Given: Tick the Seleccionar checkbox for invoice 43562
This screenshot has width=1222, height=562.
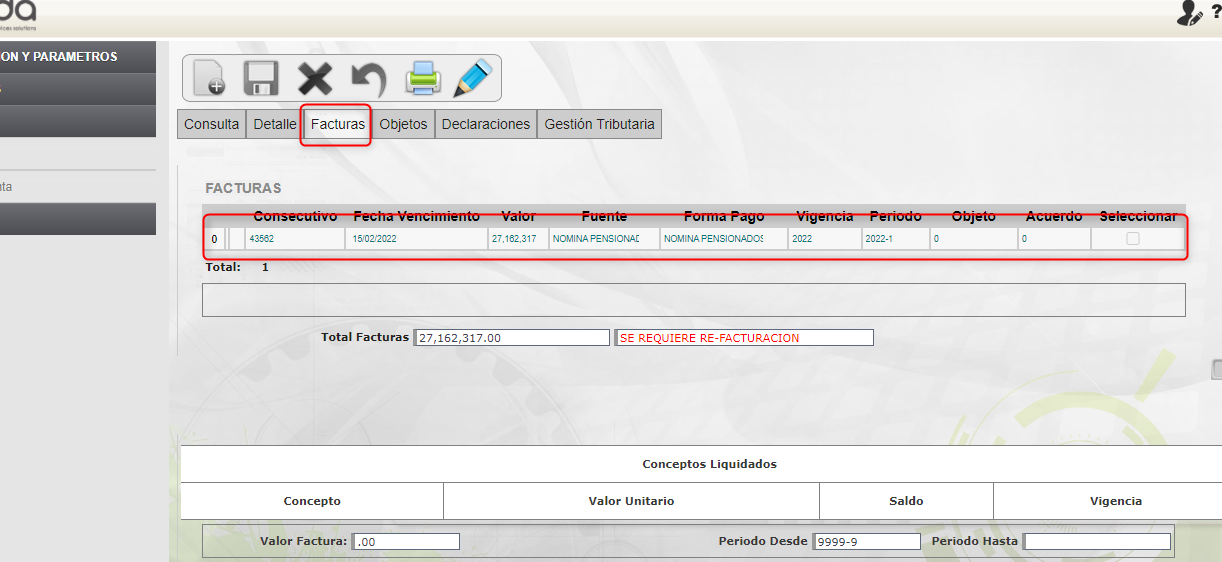Looking at the screenshot, I should (1132, 239).
